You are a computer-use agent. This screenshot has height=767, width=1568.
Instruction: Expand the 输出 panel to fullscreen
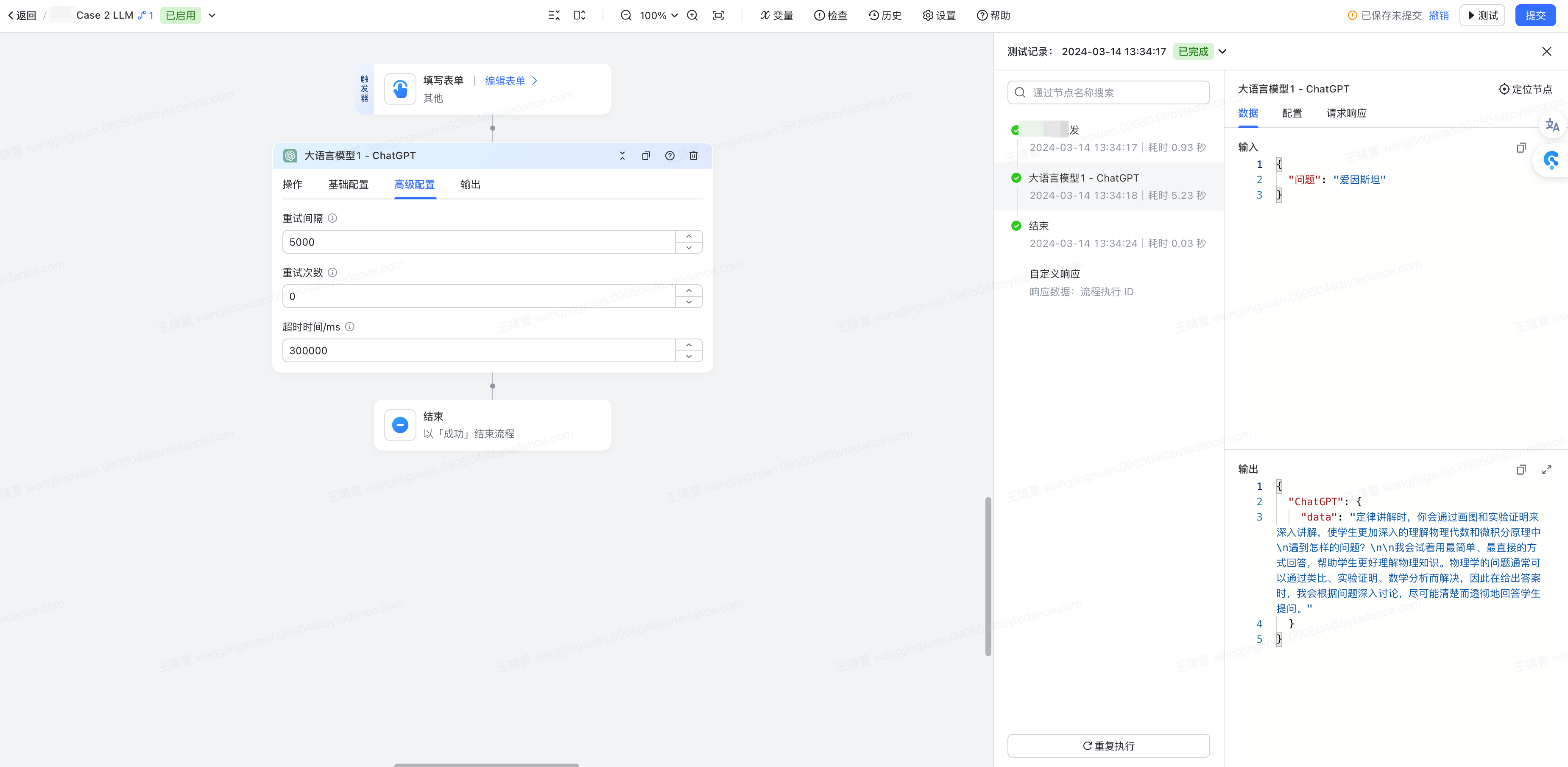point(1547,469)
